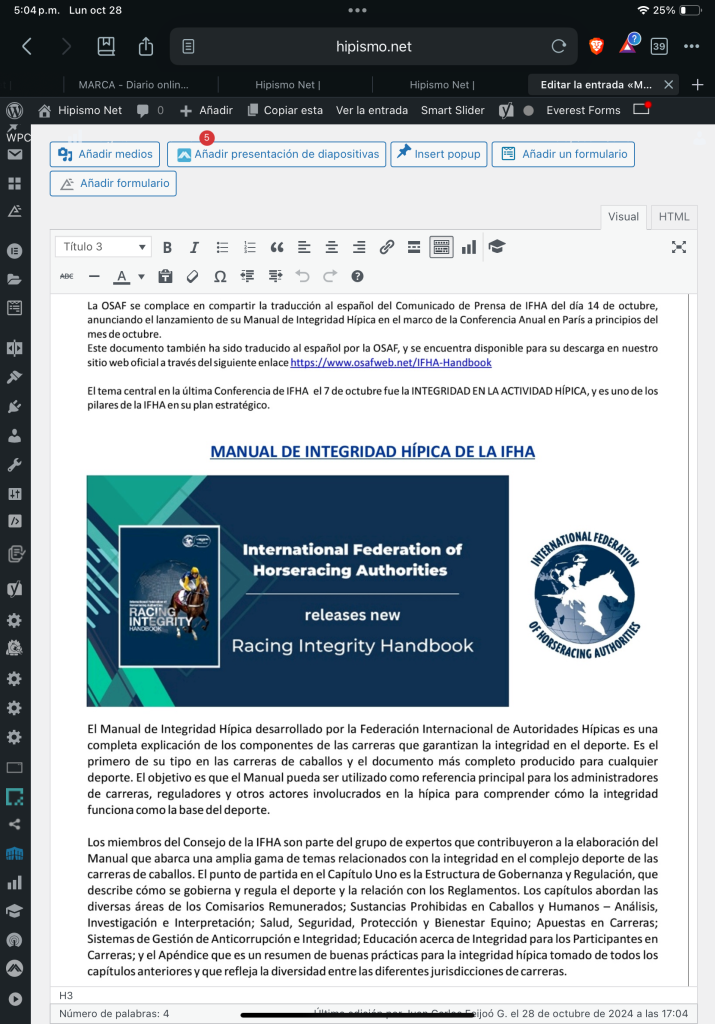Screen dimensions: 715x1024
Task: Clear formatting with the eraser icon
Action: [x=192, y=277]
